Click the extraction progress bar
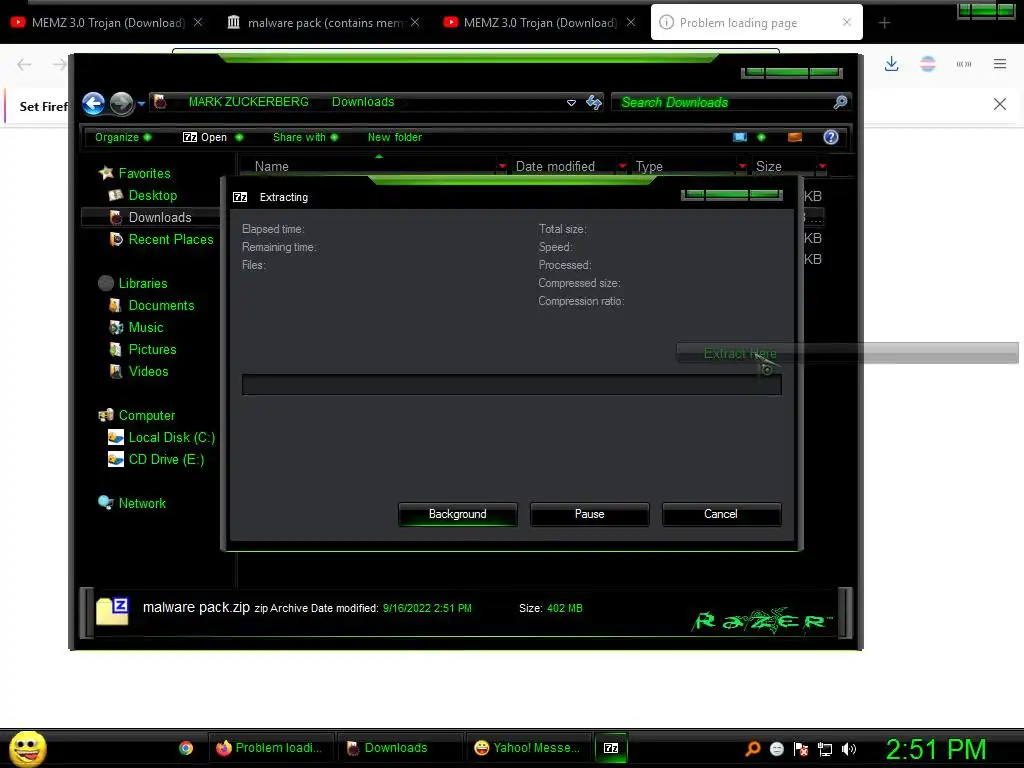 511,385
